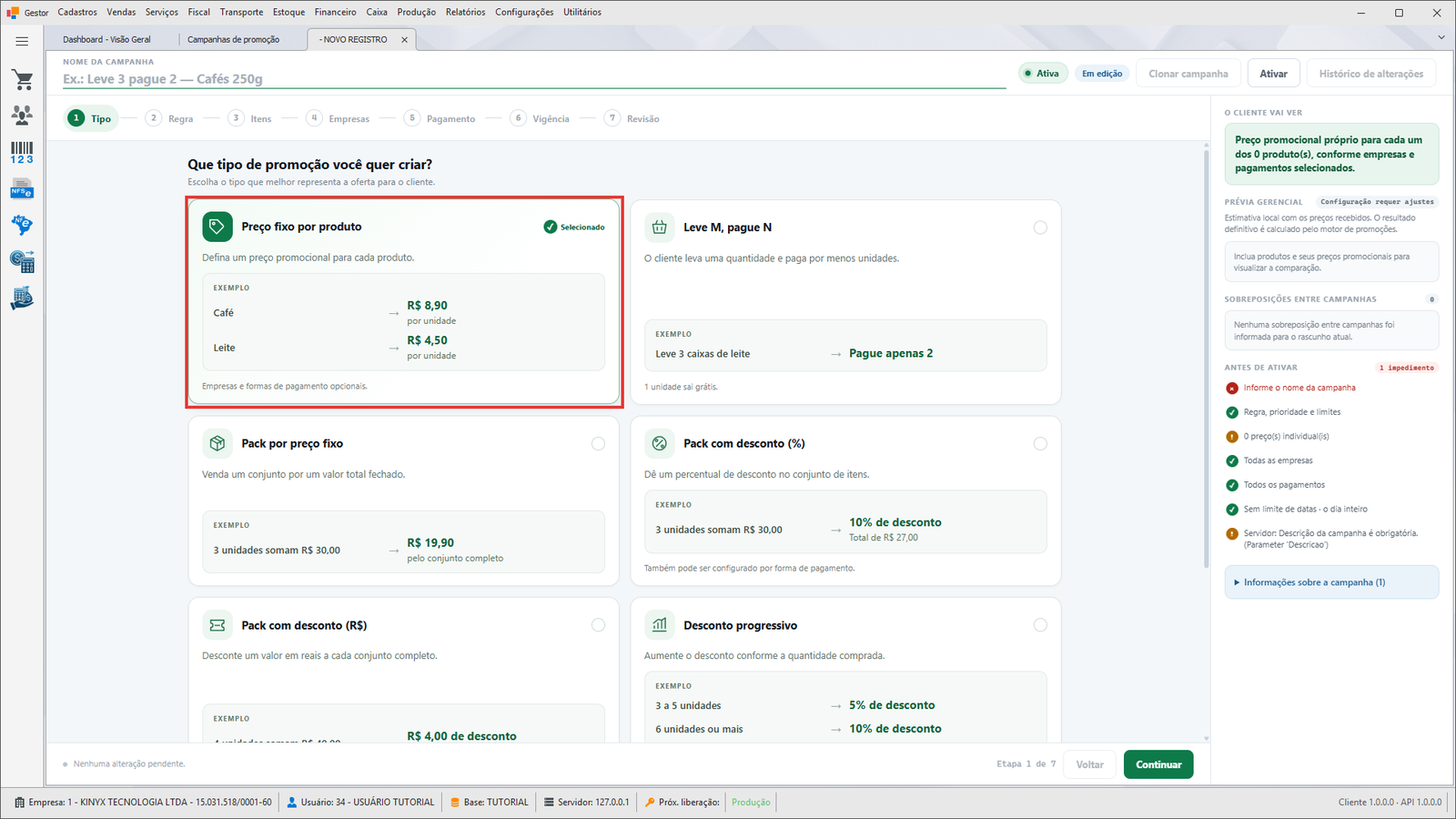
Task: Click the Ativa status badge
Action: click(x=1042, y=74)
